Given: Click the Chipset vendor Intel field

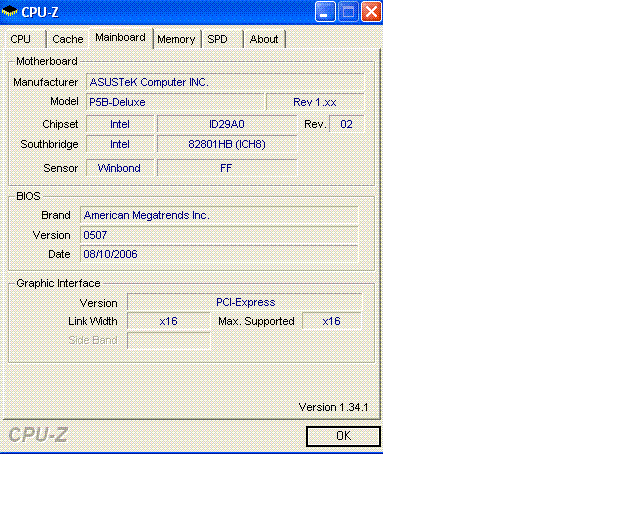Looking at the screenshot, I should [x=120, y=124].
